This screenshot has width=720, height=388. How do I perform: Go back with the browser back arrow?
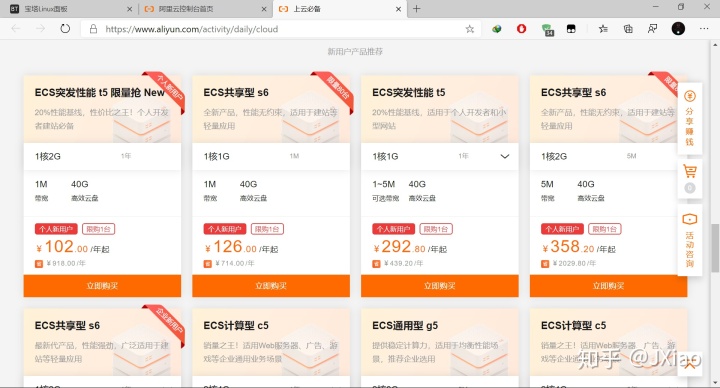pyautogui.click(x=16, y=28)
